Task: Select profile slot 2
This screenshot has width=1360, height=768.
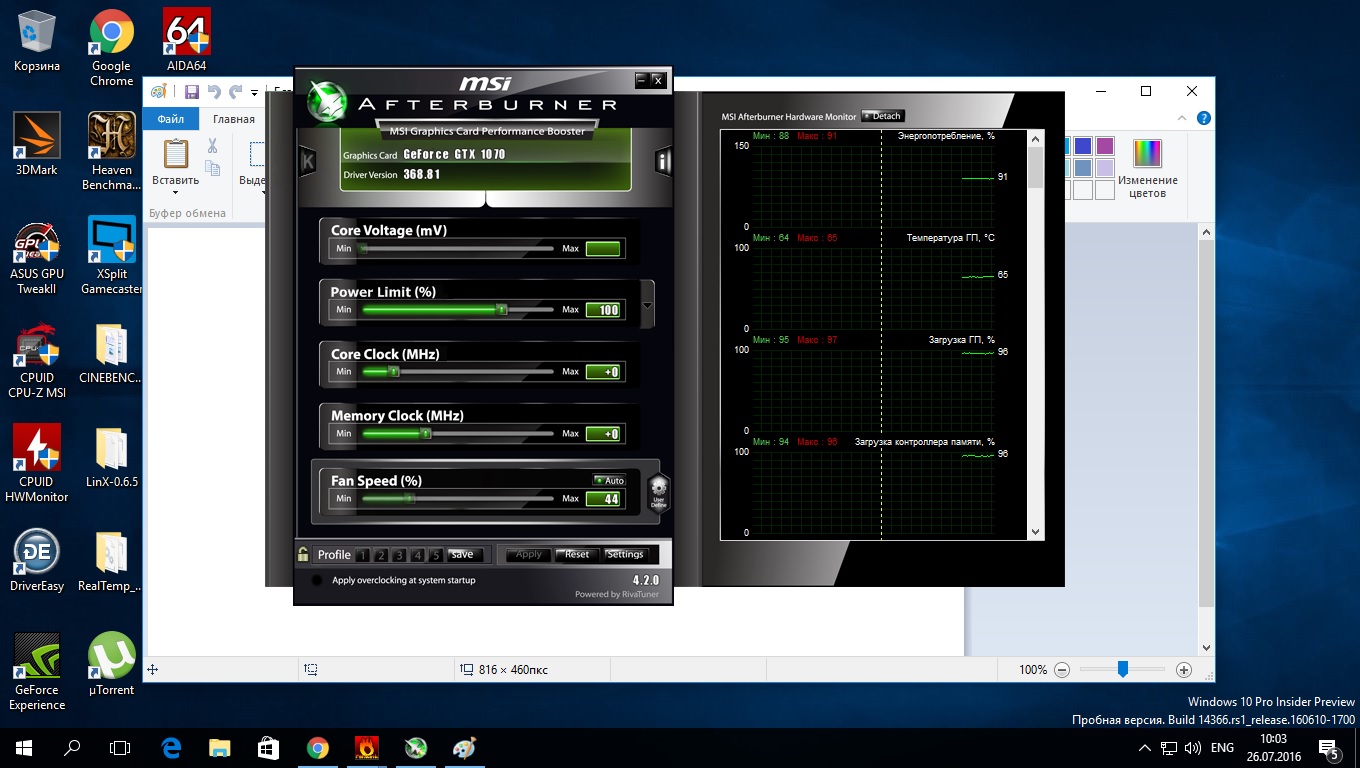Action: point(381,555)
